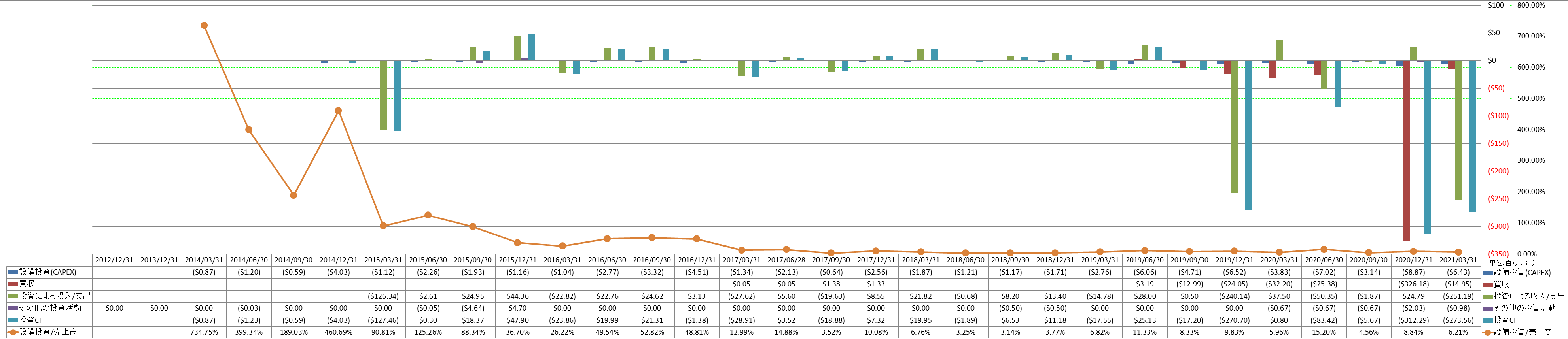Select the 2014/03/31 date label
Screen dimensions: 1568x339
pyautogui.click(x=204, y=260)
